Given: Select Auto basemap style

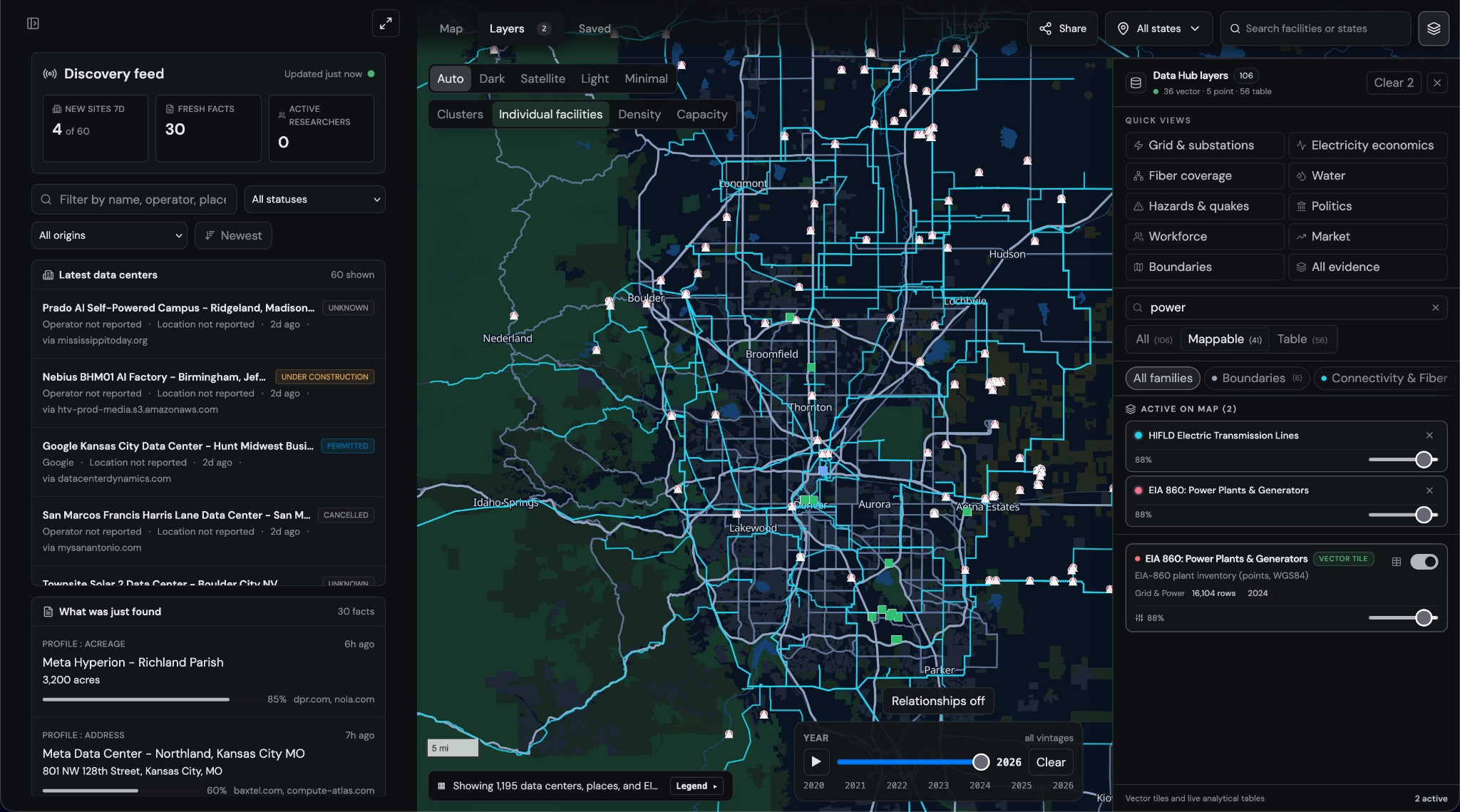Looking at the screenshot, I should click(450, 79).
